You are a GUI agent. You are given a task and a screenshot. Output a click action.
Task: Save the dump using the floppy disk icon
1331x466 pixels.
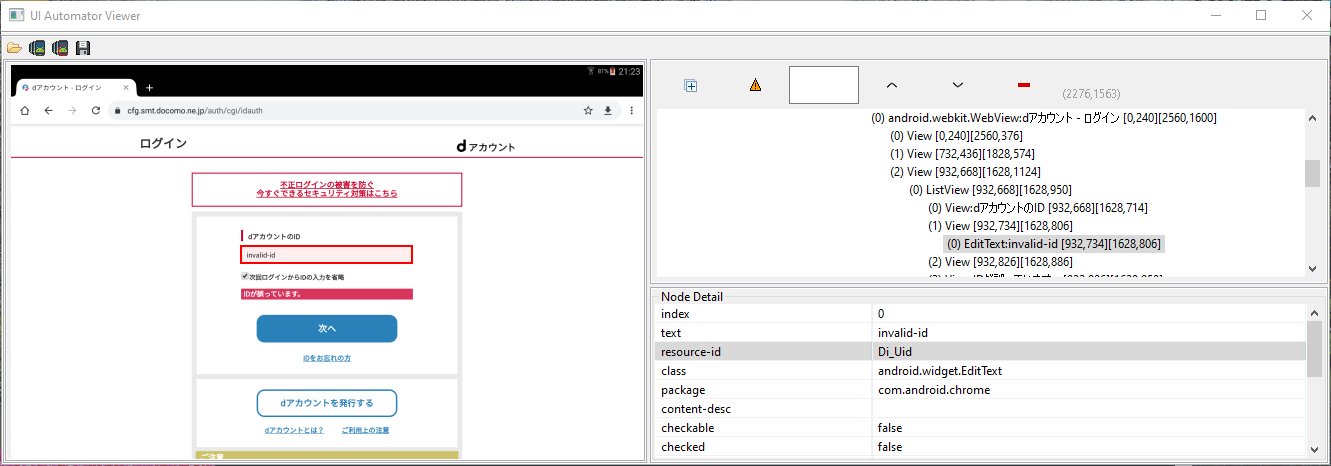click(83, 48)
